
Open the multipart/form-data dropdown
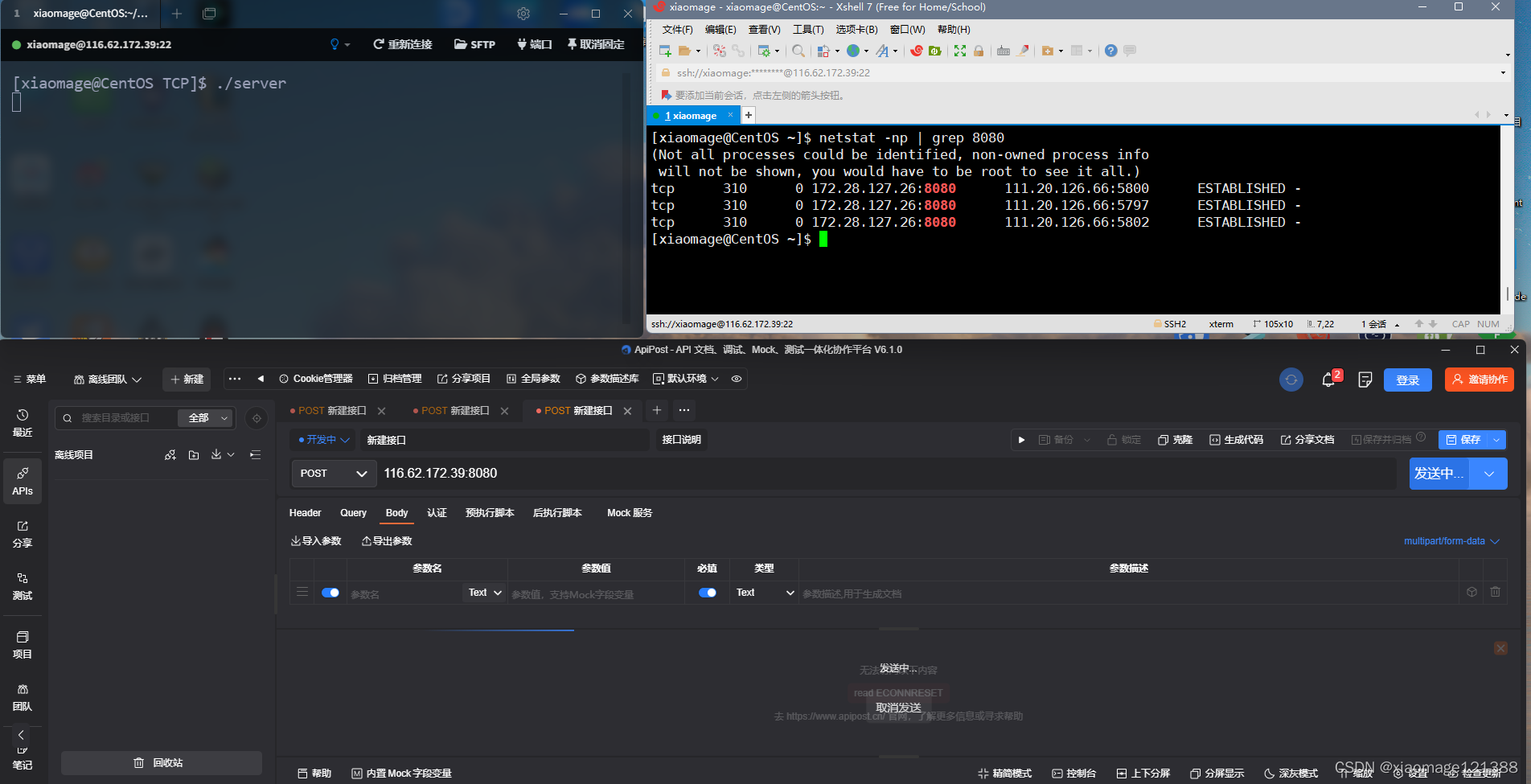[1451, 541]
